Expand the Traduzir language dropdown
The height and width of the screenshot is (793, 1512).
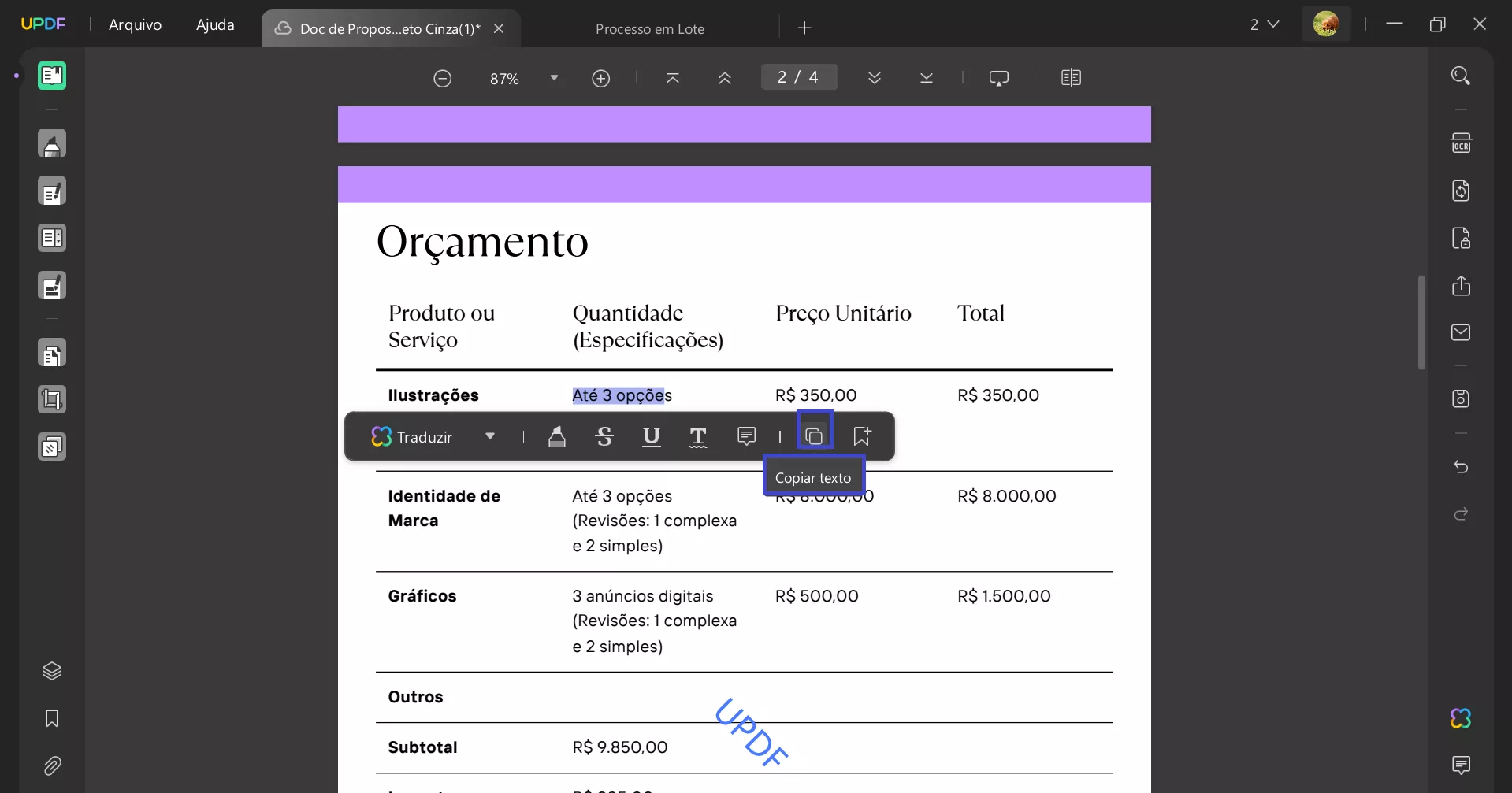point(490,435)
